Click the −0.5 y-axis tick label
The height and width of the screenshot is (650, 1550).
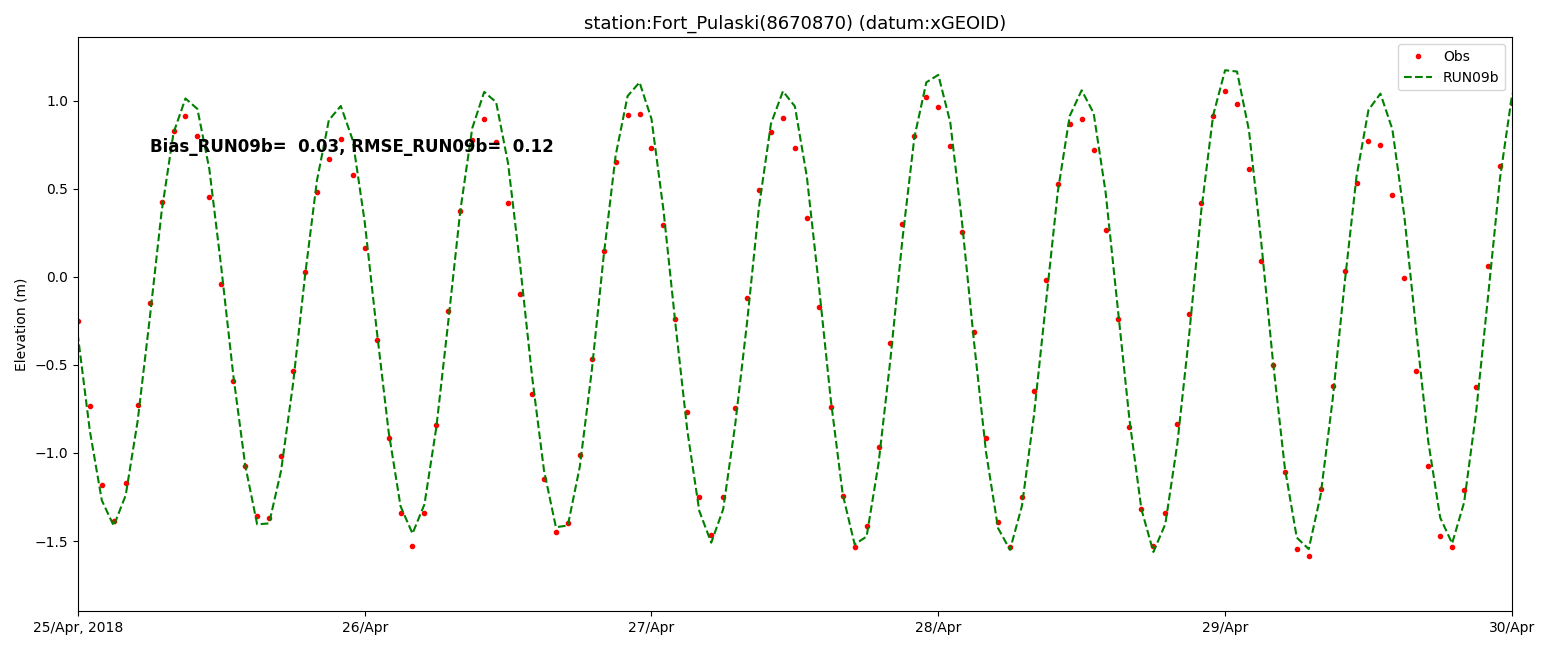tap(52, 365)
